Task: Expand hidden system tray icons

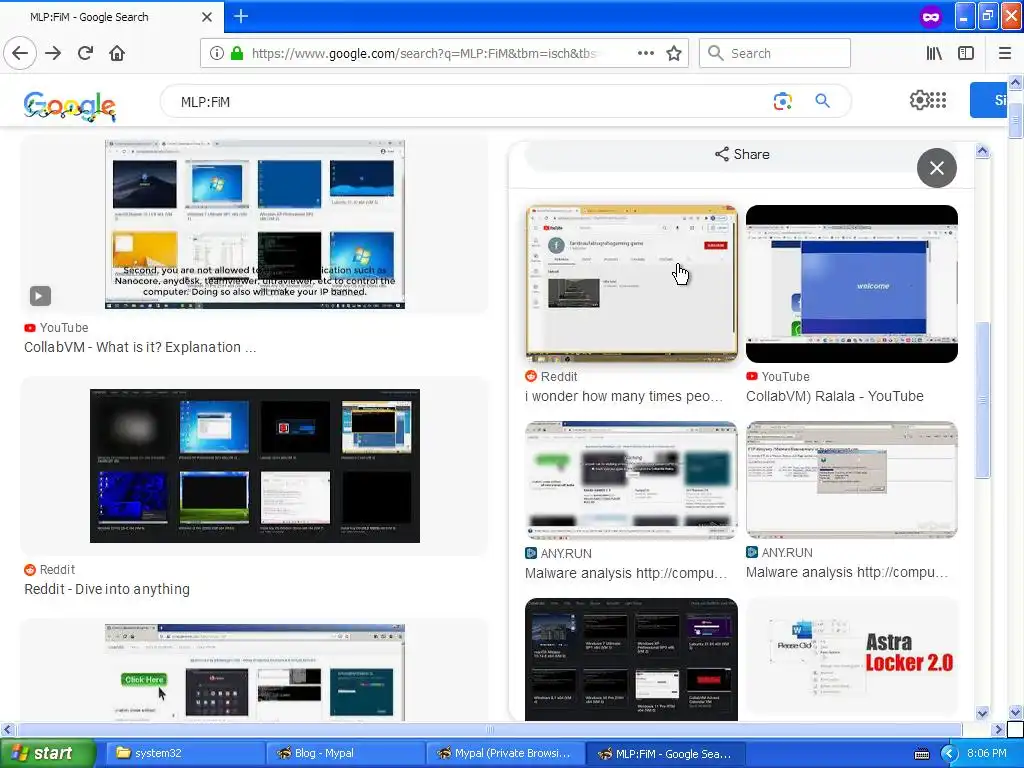Action: click(949, 754)
